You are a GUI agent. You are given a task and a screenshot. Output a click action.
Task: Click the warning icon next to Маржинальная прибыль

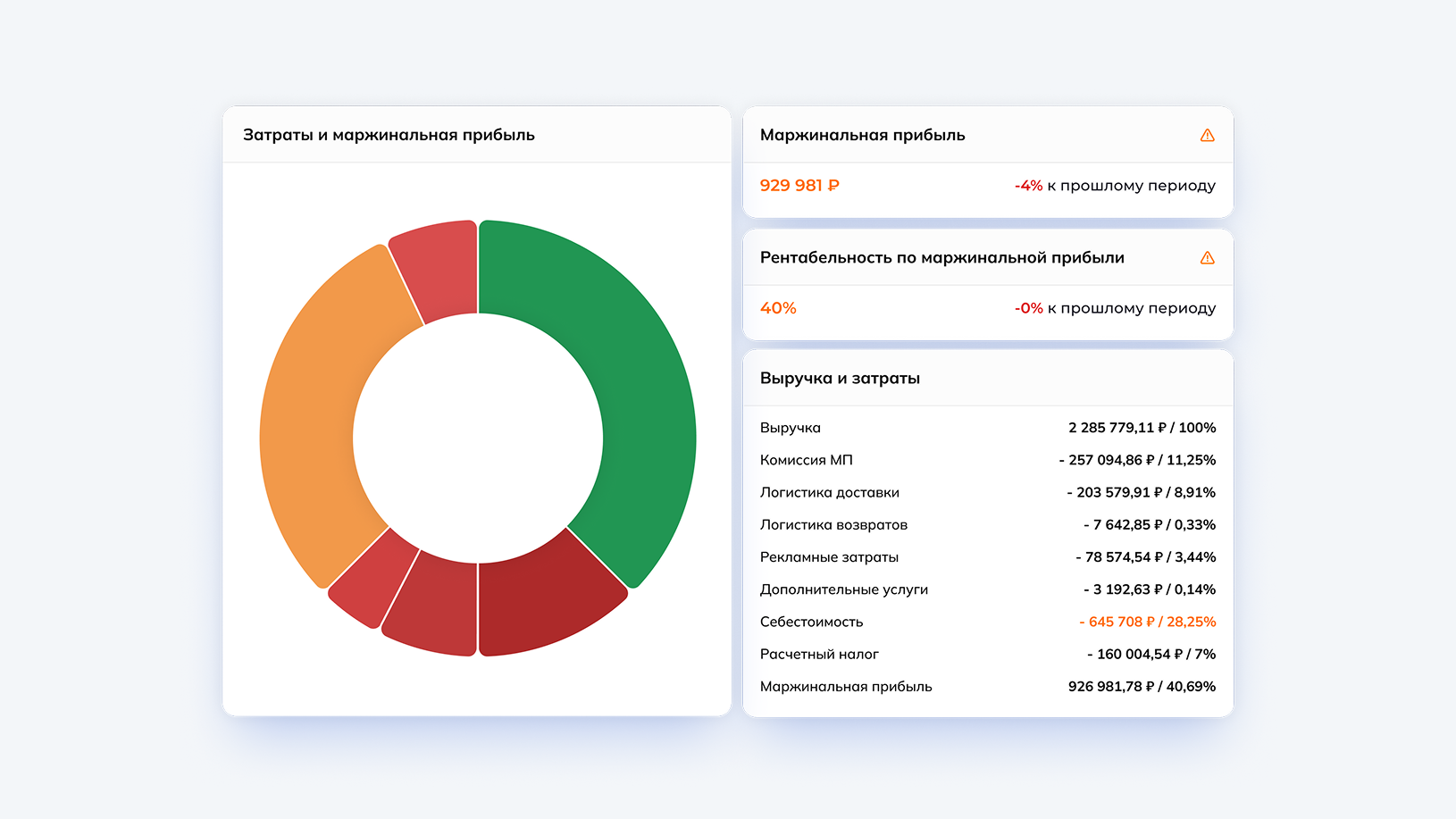tap(1208, 135)
